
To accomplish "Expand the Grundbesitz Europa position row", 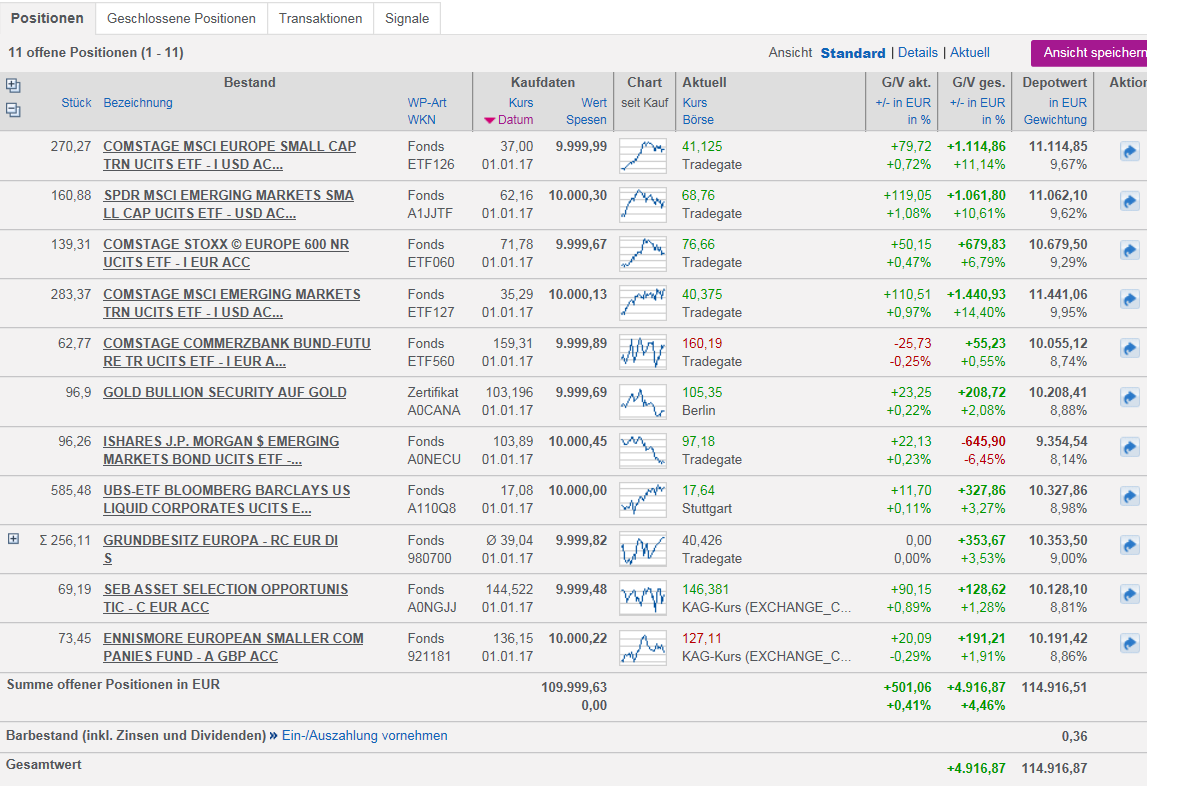I will click(14, 539).
